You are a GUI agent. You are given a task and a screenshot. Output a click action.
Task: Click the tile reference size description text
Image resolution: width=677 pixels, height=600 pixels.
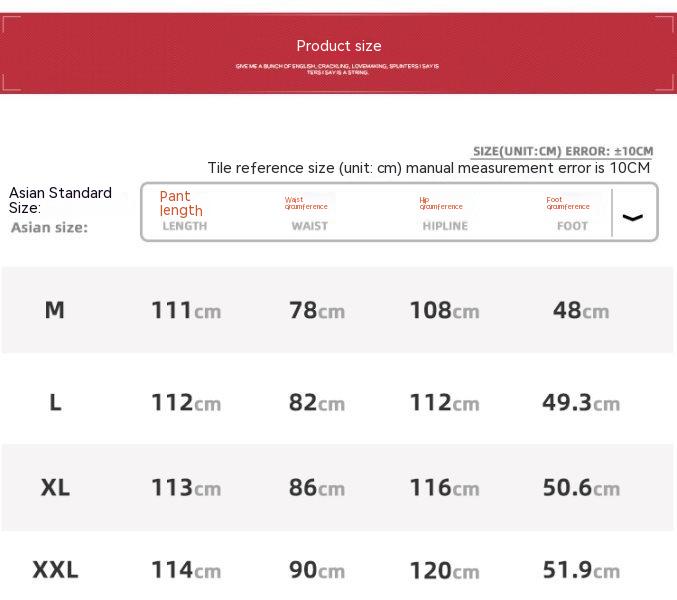[x=428, y=168]
